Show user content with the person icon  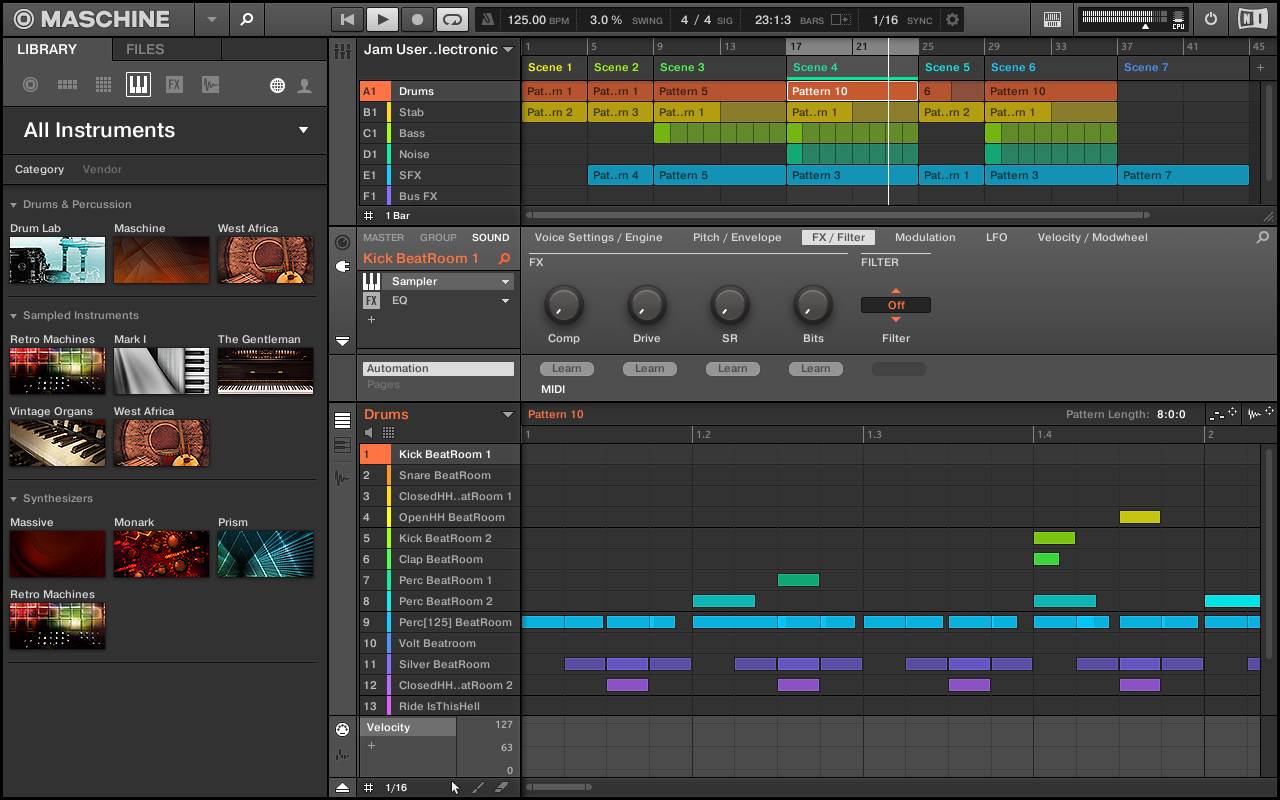305,86
